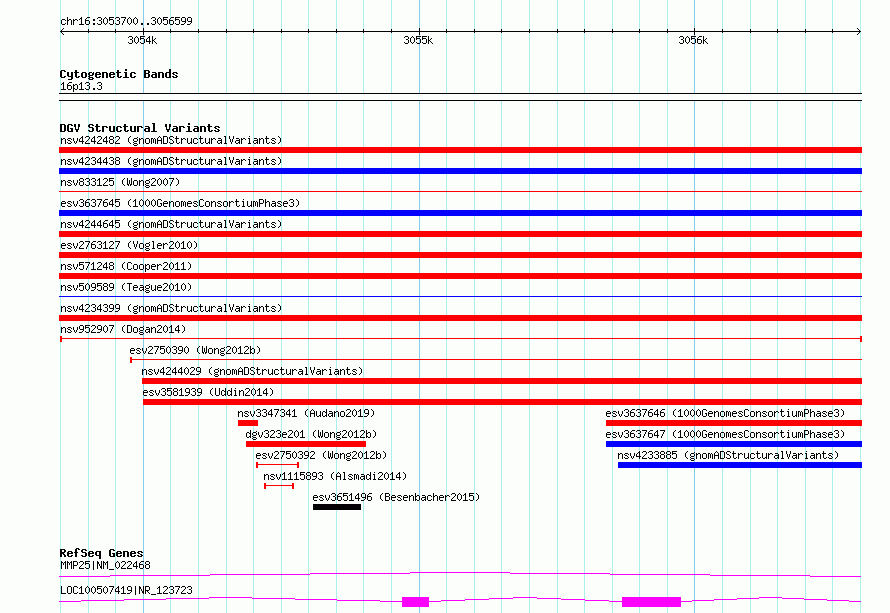Select dgv323e201 (Wong2012b) label
The width and height of the screenshot is (890, 613).
(x=311, y=434)
